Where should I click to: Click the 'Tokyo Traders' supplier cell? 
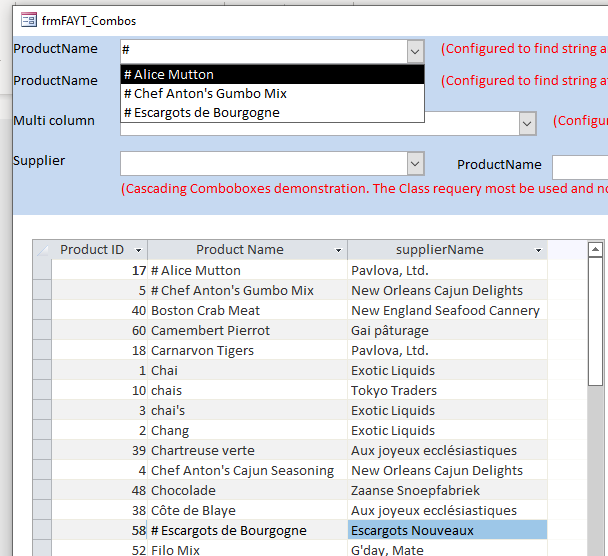point(447,390)
